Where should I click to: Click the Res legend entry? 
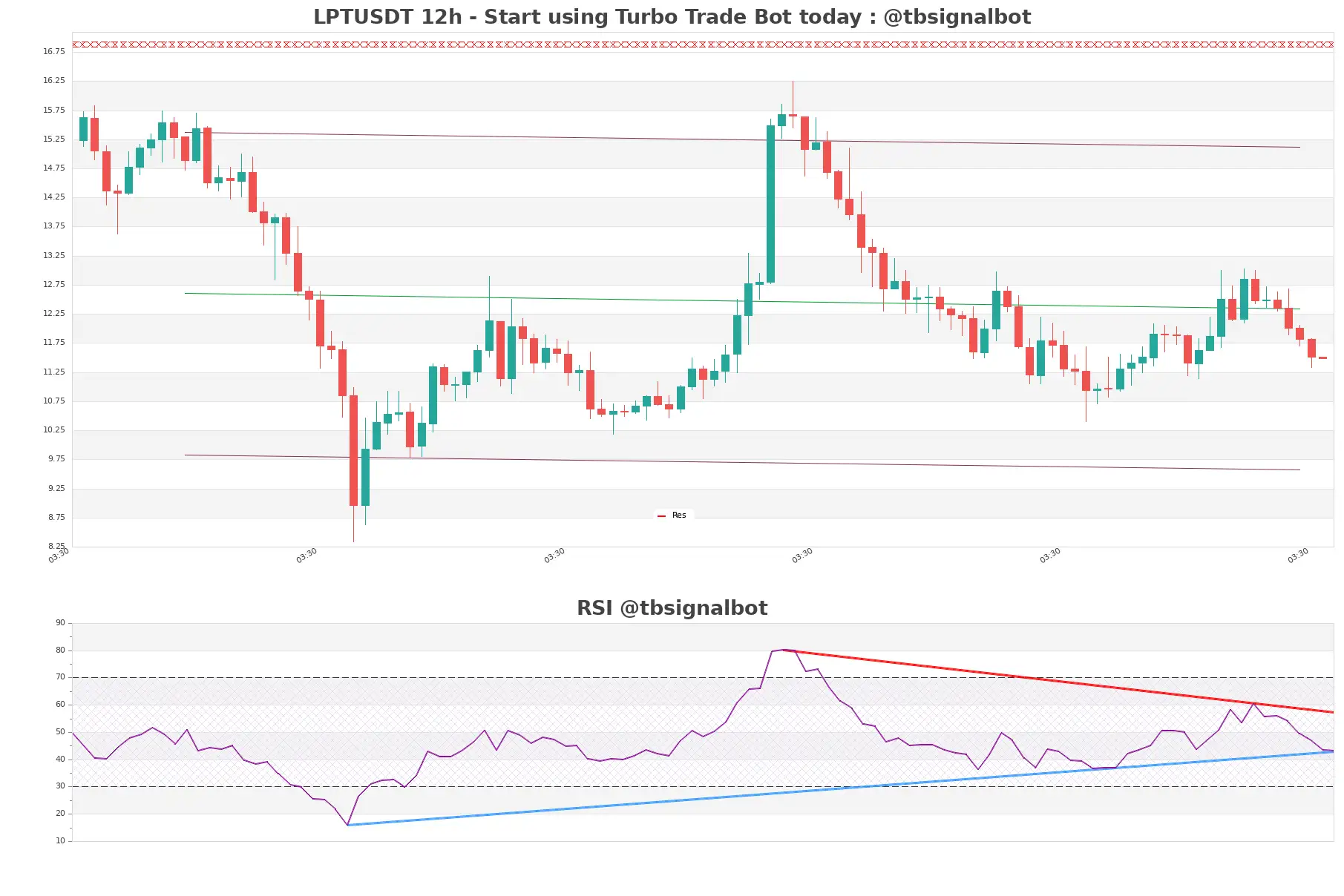click(672, 515)
